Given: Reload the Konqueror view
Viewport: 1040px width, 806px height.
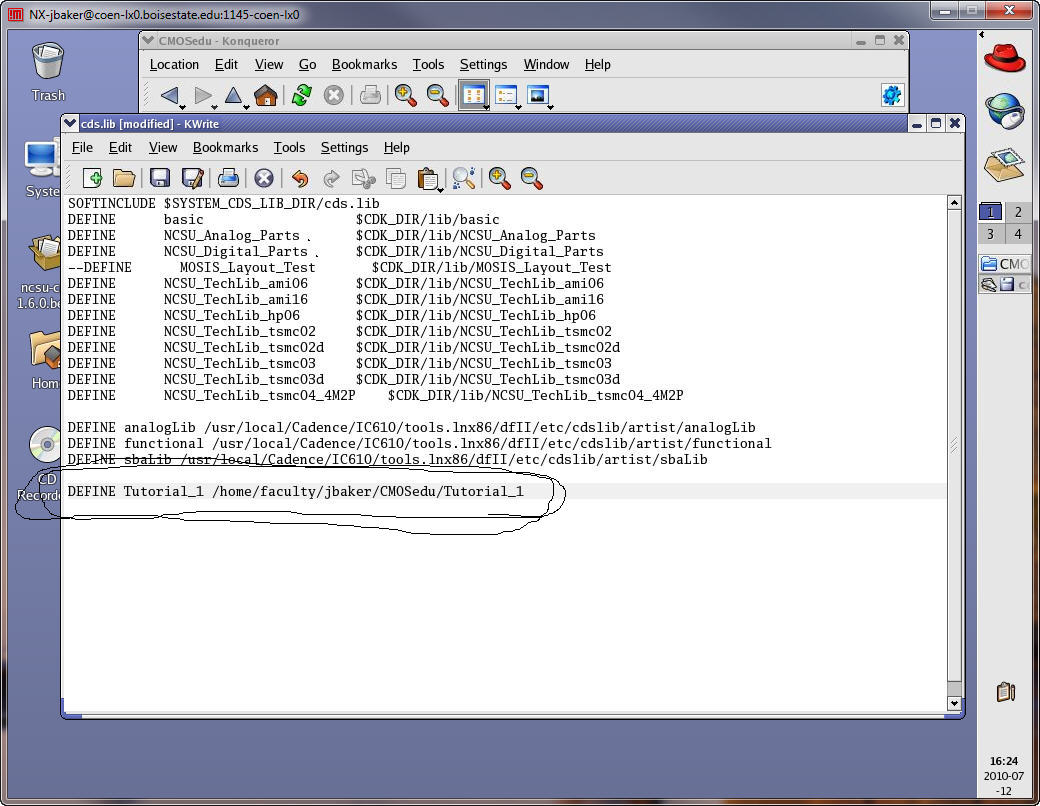Looking at the screenshot, I should coord(302,96).
